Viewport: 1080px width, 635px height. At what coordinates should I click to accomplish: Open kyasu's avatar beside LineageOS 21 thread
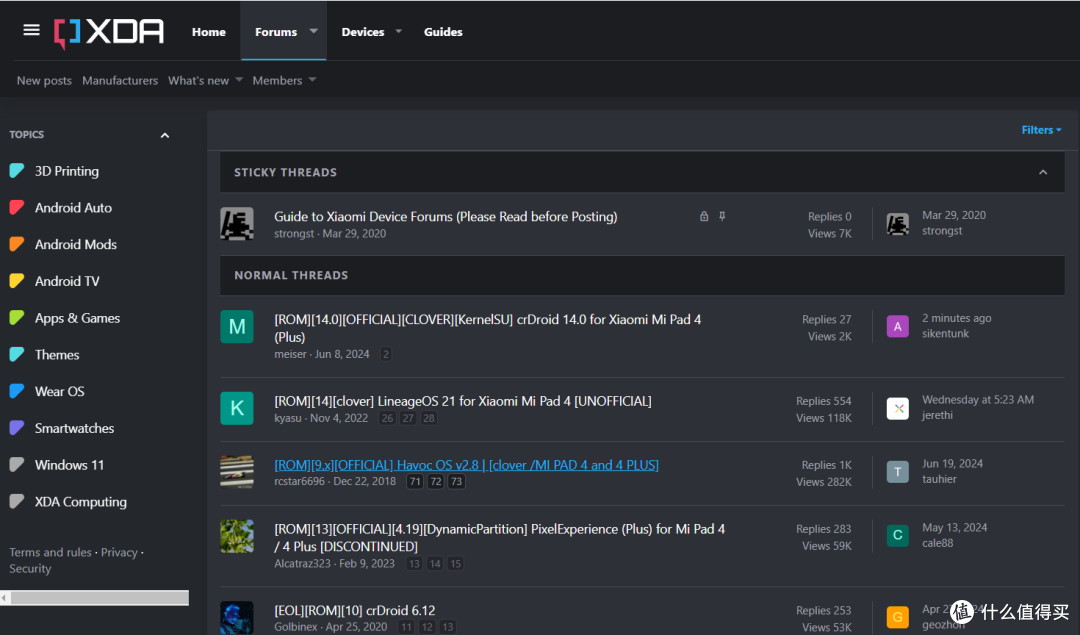click(x=237, y=408)
